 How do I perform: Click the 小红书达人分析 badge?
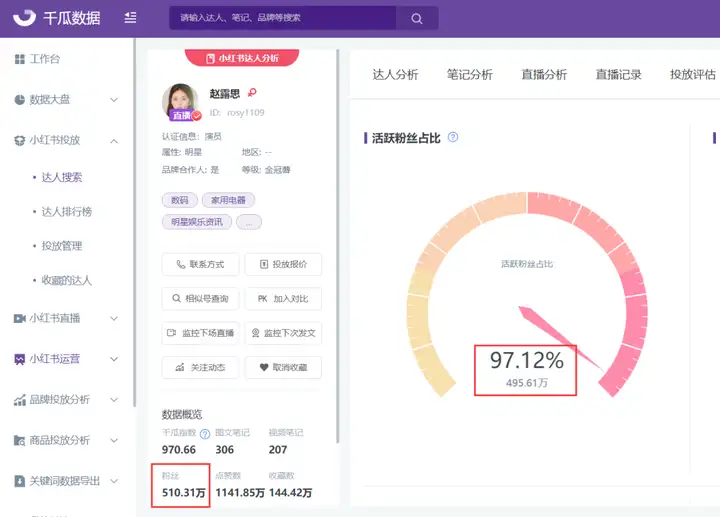tap(242, 57)
